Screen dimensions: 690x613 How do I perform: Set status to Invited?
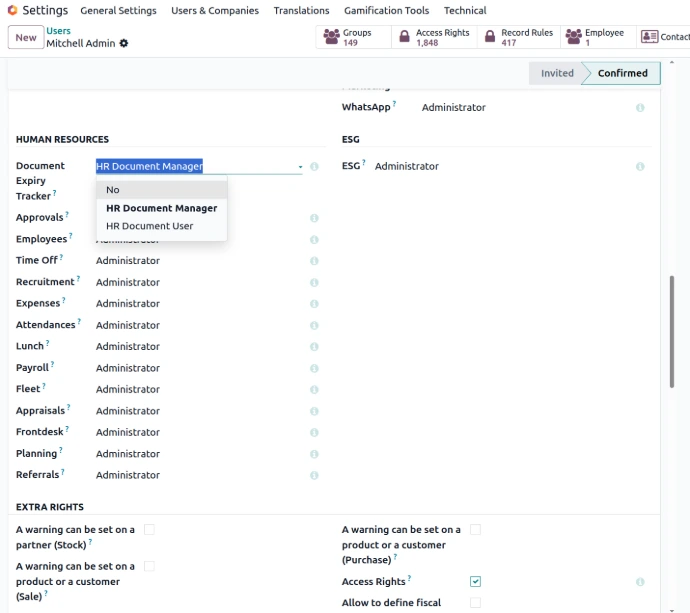tap(557, 73)
